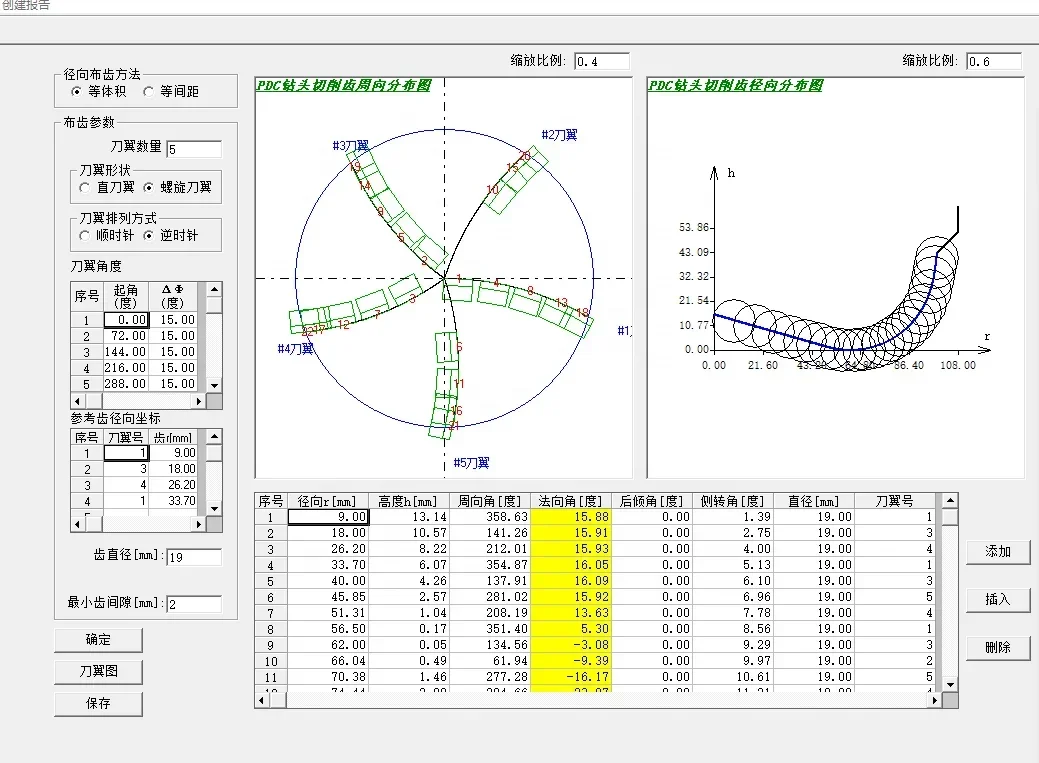The width and height of the screenshot is (1039, 763).
Task: Click the 刀翼号 column header in main table
Action: [895, 501]
